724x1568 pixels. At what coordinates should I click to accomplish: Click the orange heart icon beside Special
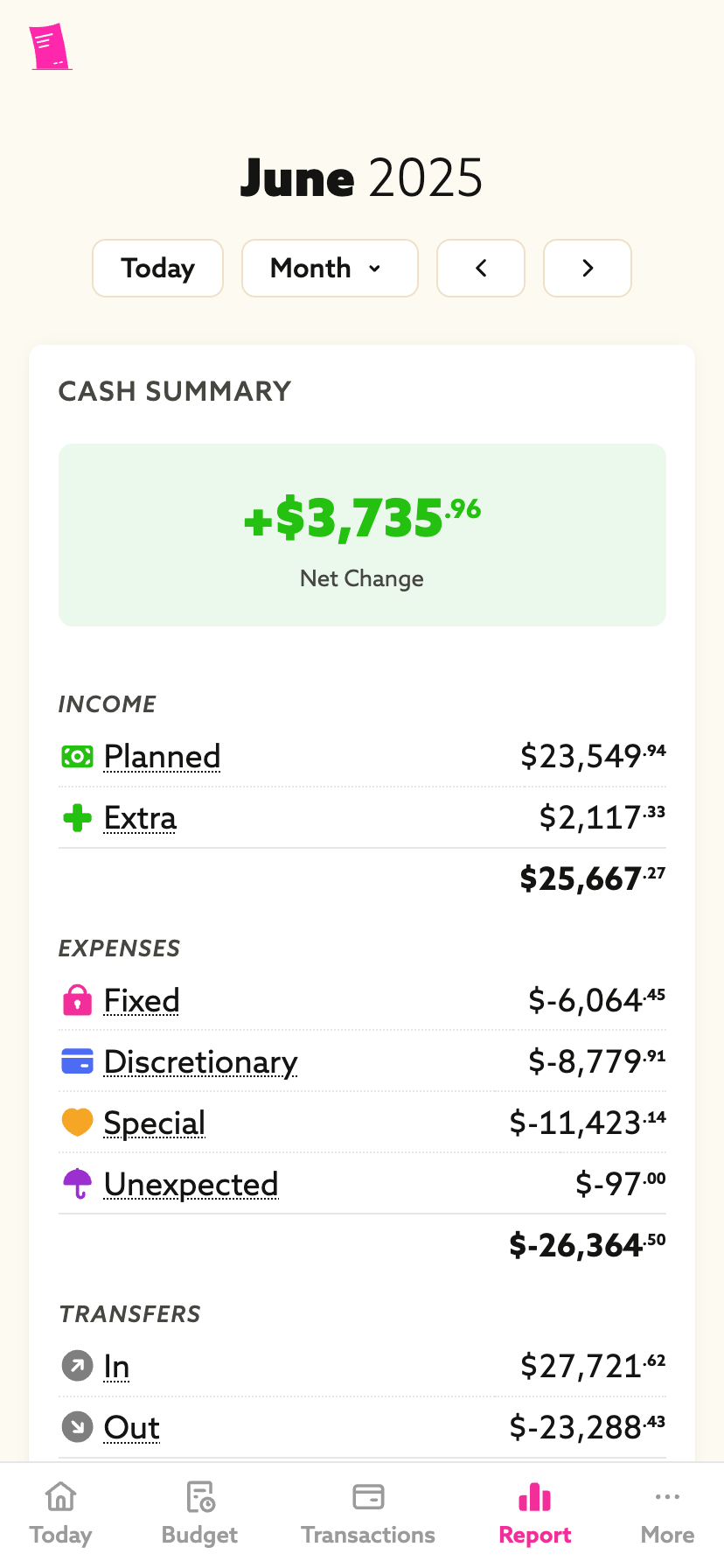77,1123
